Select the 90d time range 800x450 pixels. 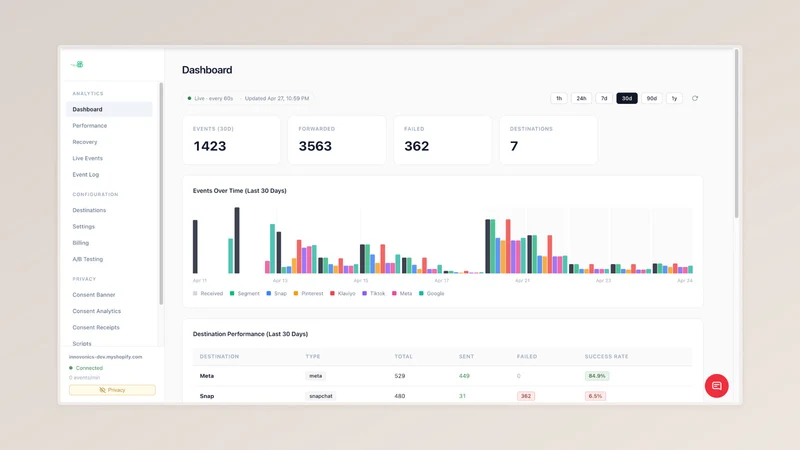click(652, 98)
